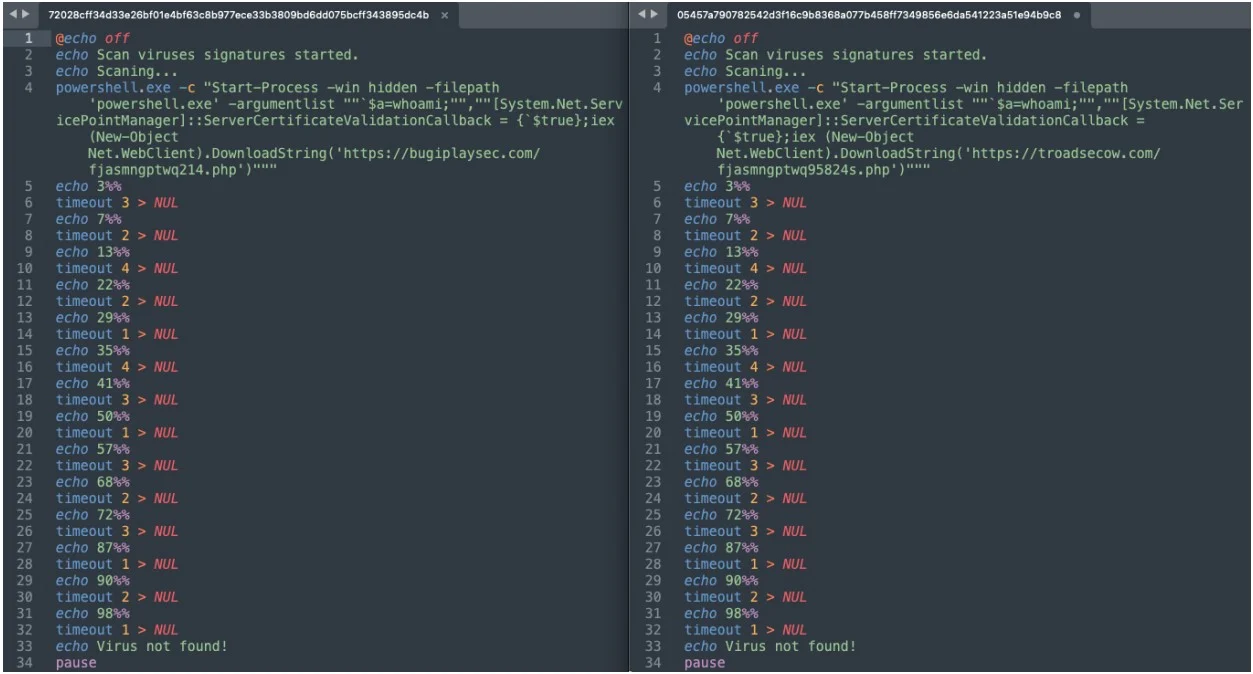Click 'echo 7%%' in the right pane
Image resolution: width=1253 pixels, height=674 pixels.
(716, 219)
